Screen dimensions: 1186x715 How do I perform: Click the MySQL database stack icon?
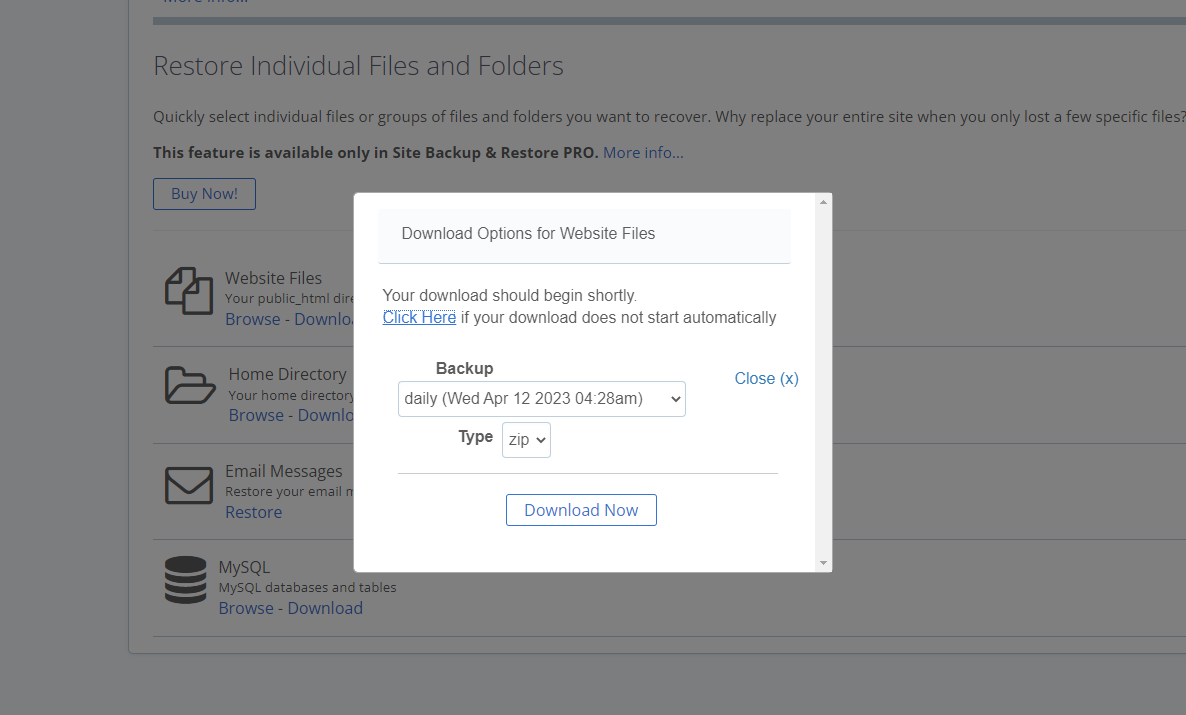tap(185, 580)
